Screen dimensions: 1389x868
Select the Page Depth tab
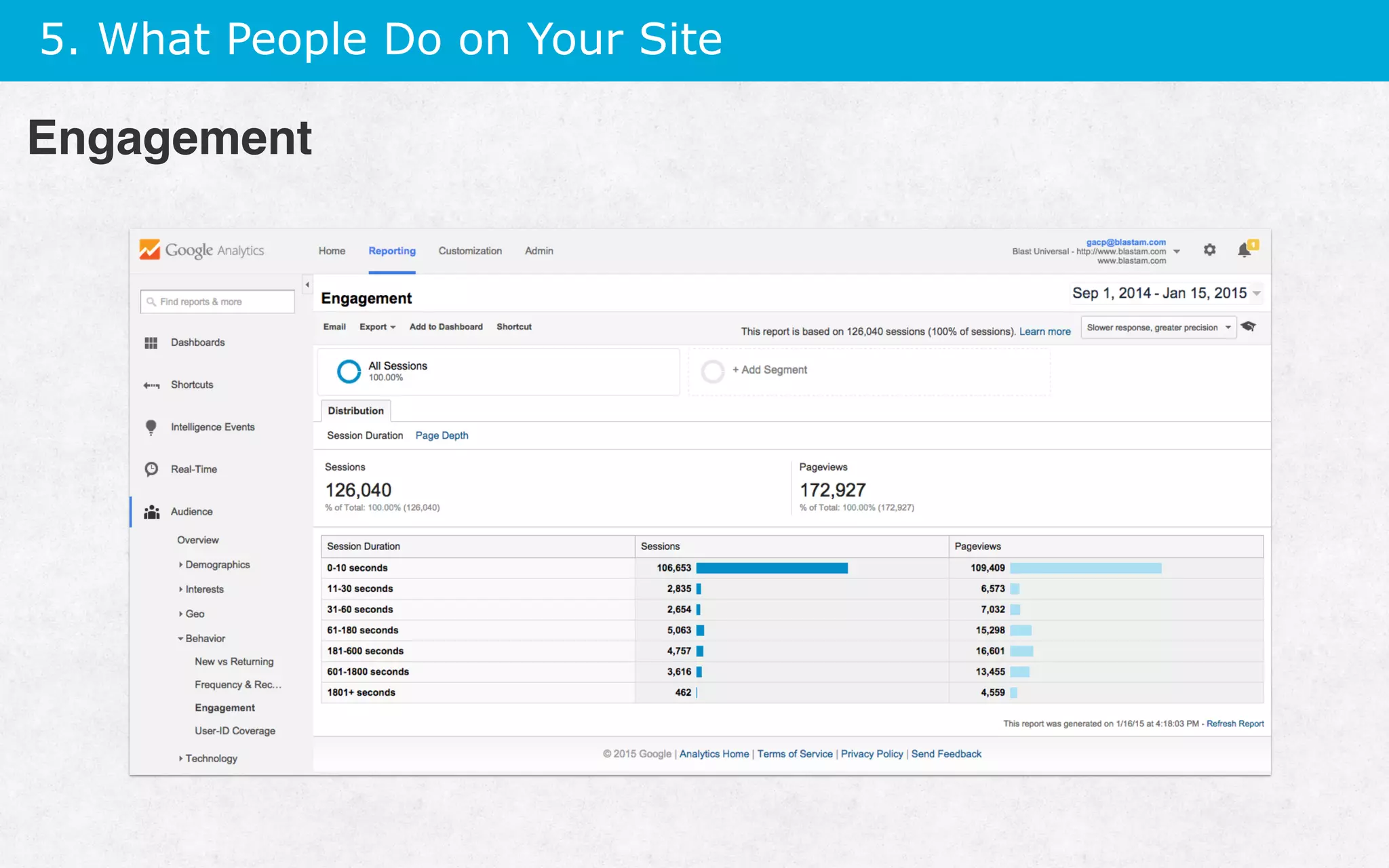click(x=442, y=435)
